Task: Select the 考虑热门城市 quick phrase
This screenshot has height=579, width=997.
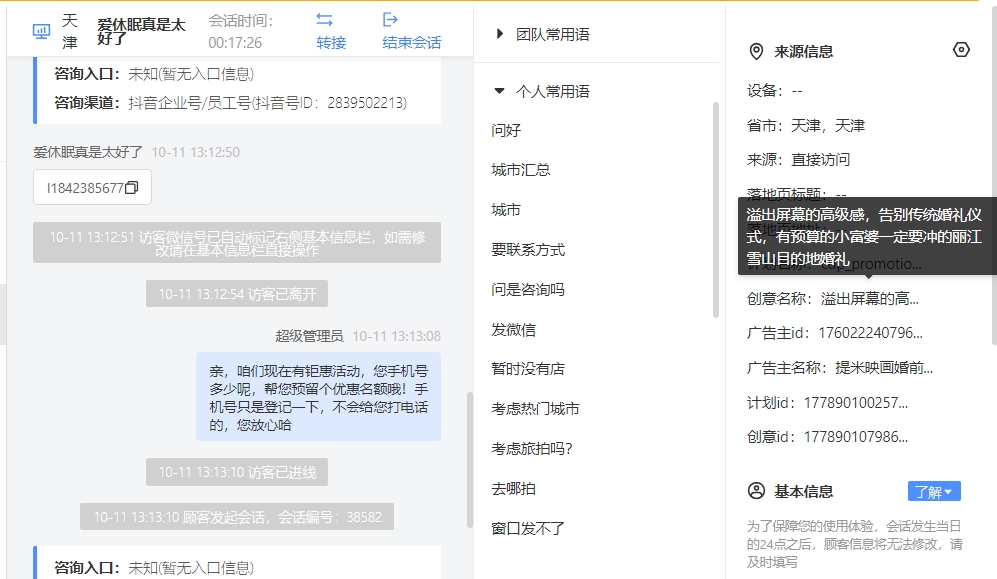Action: (535, 409)
